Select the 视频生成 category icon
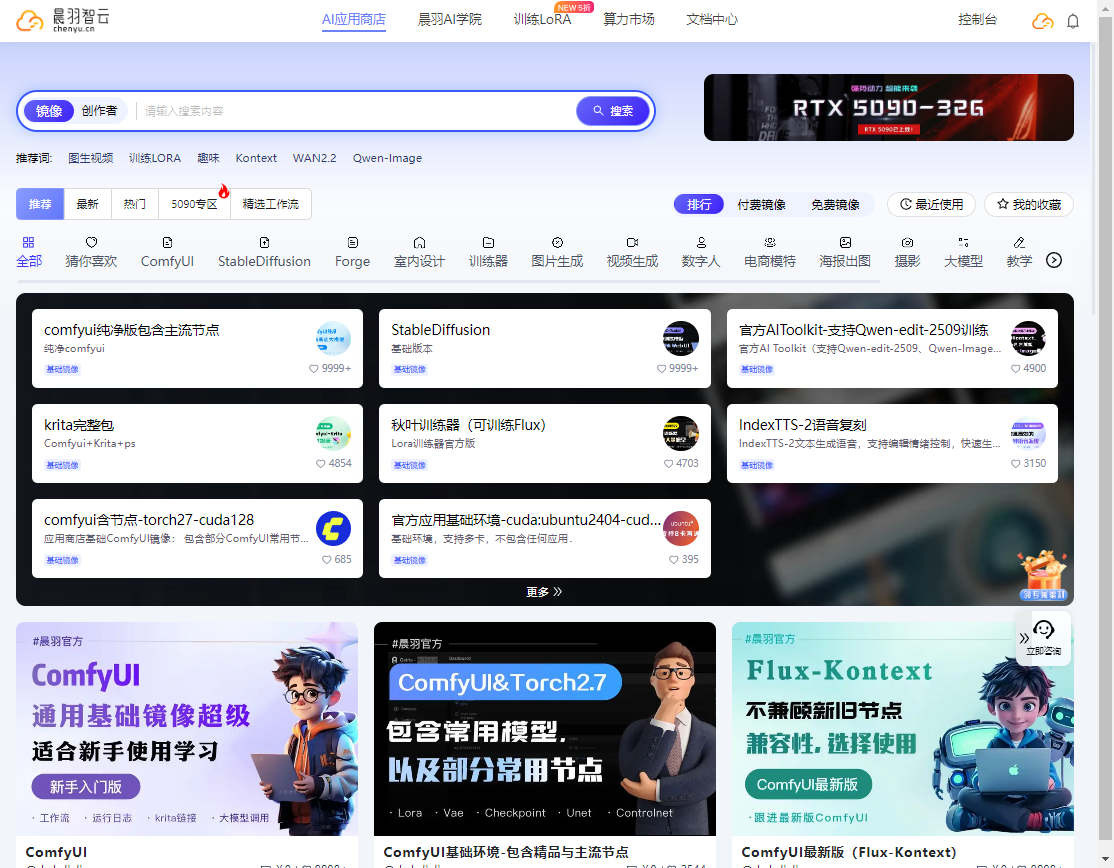 [632, 243]
